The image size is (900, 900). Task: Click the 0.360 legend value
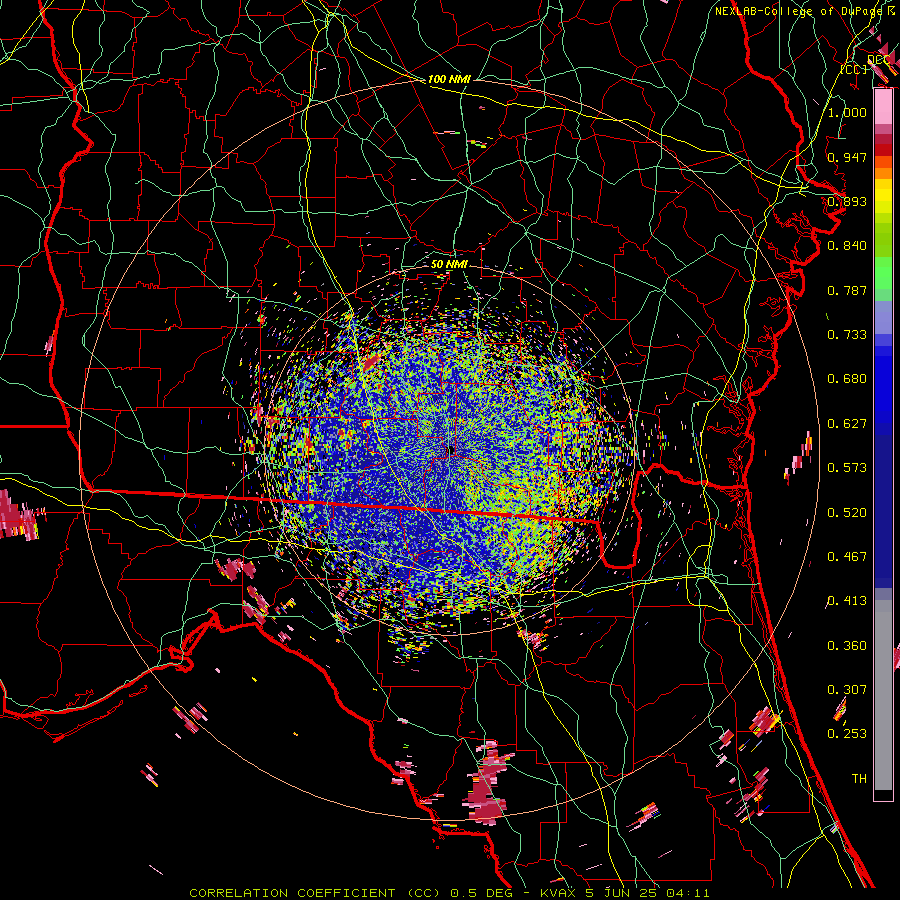pyautogui.click(x=847, y=645)
